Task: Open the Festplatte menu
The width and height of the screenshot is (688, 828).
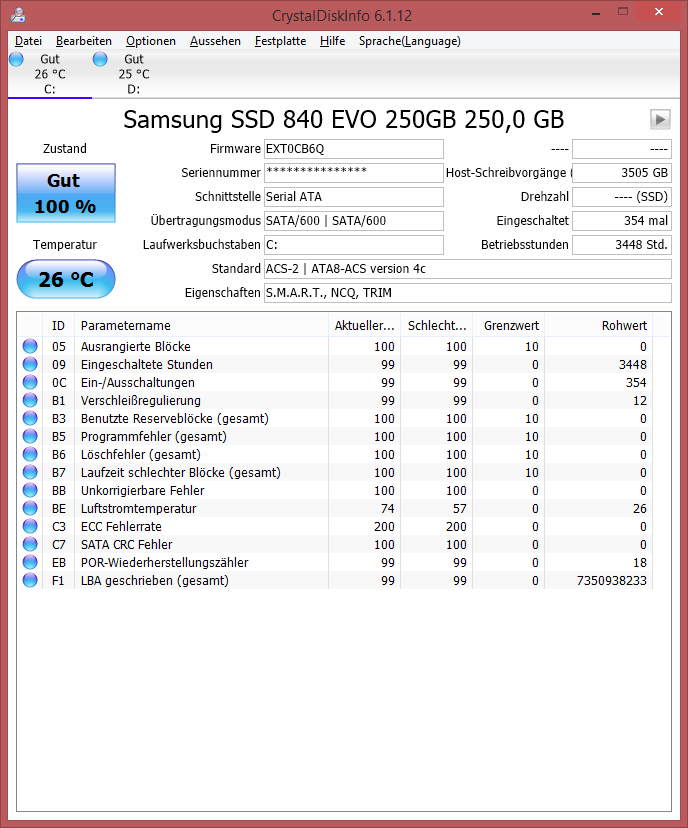Action: (x=280, y=41)
